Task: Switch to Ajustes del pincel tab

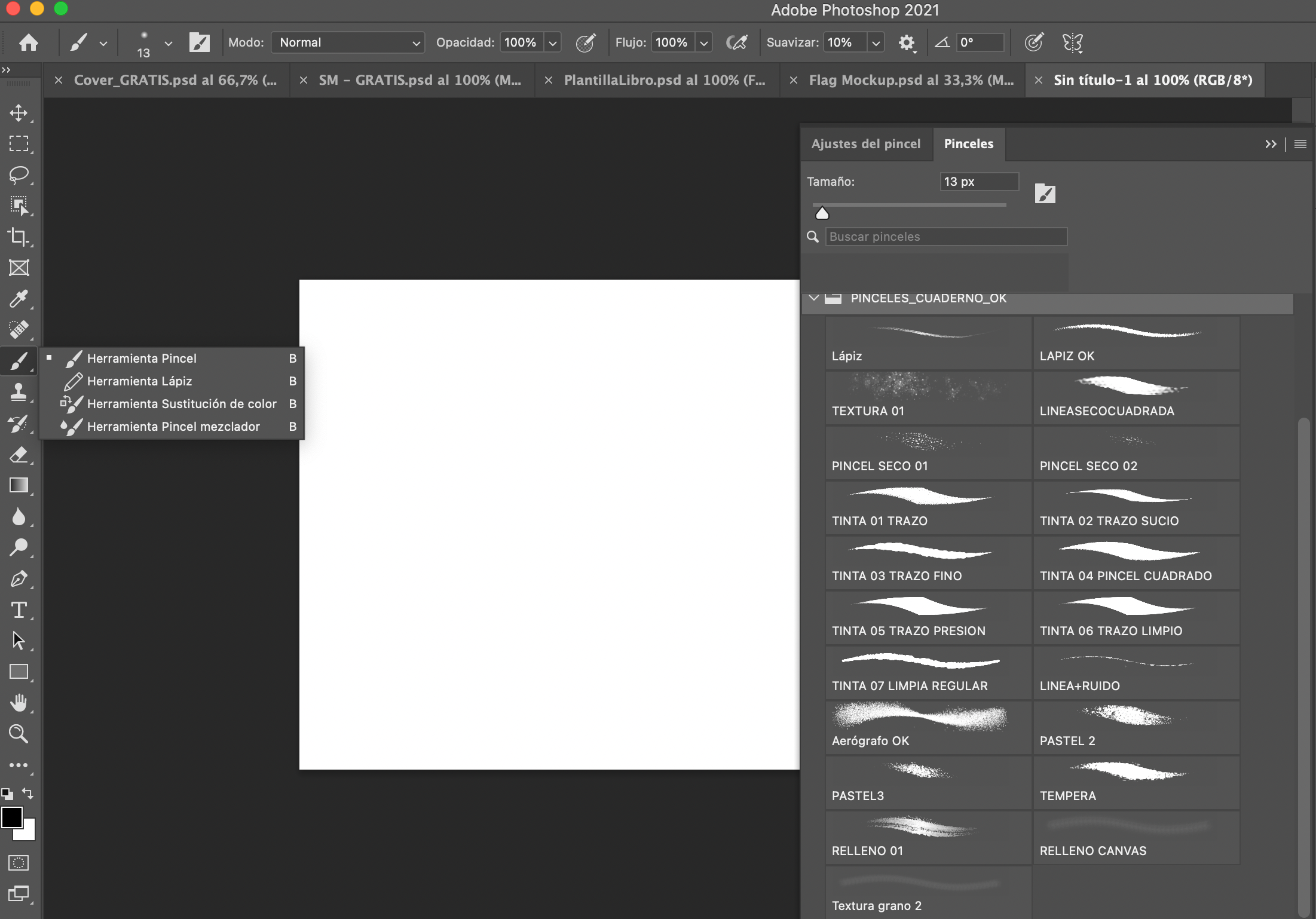Action: [x=865, y=144]
